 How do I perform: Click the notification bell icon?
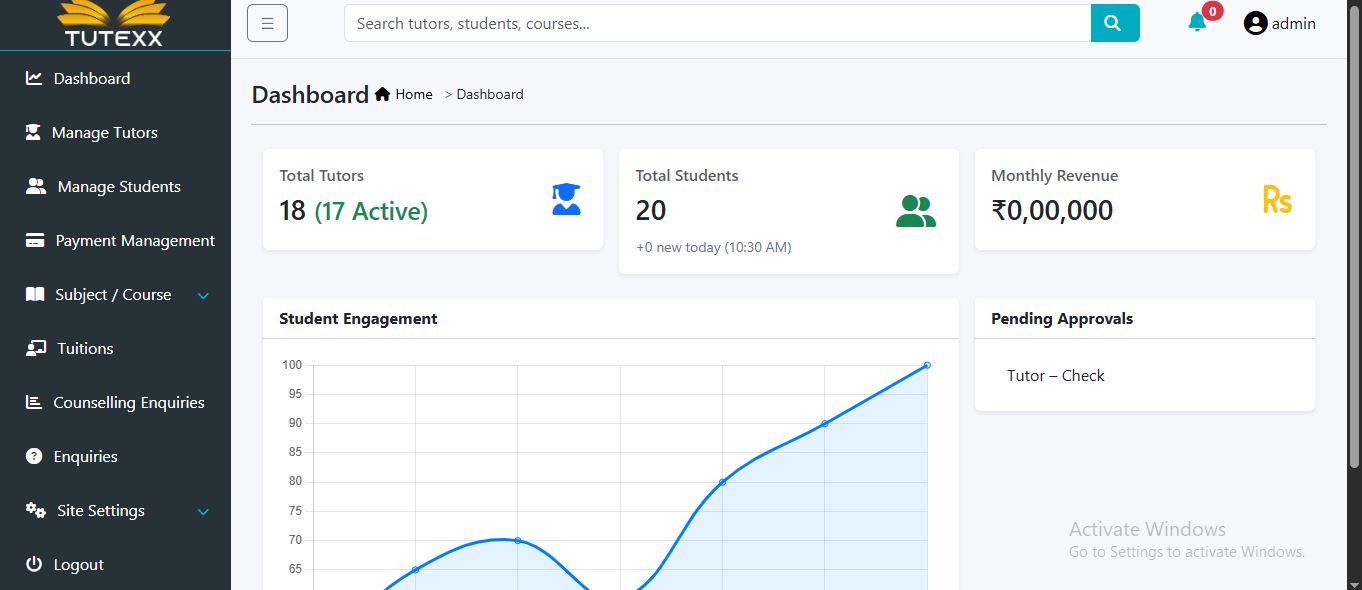1197,23
